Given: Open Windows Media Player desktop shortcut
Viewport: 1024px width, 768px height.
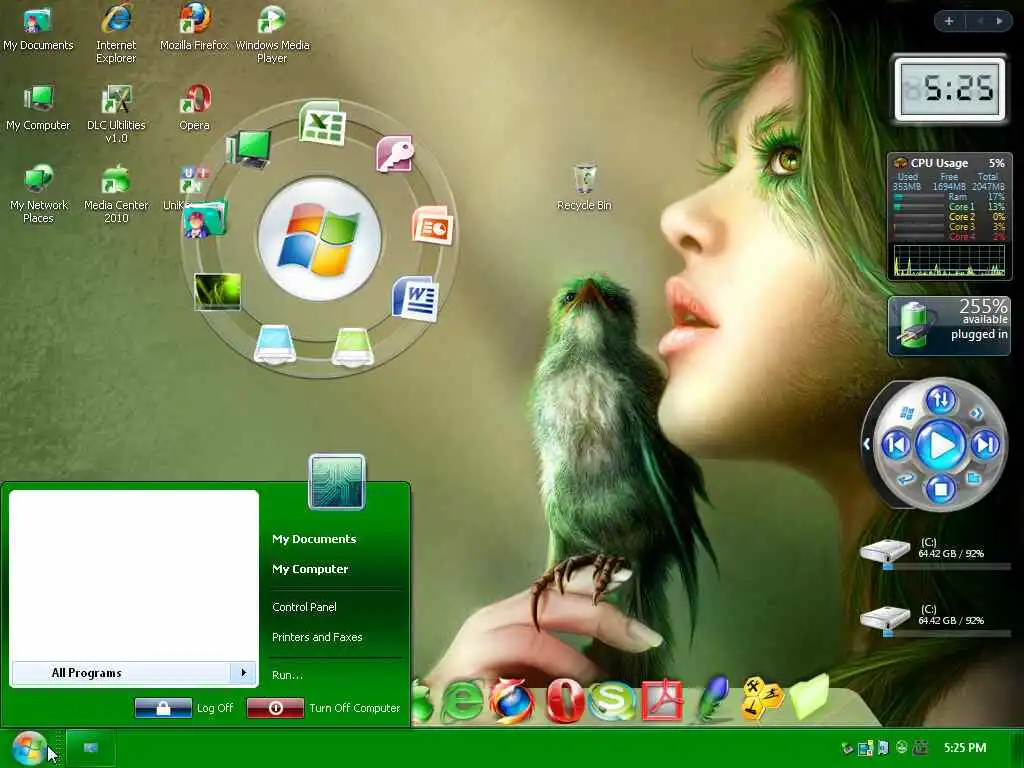Looking at the screenshot, I should pyautogui.click(x=272, y=33).
